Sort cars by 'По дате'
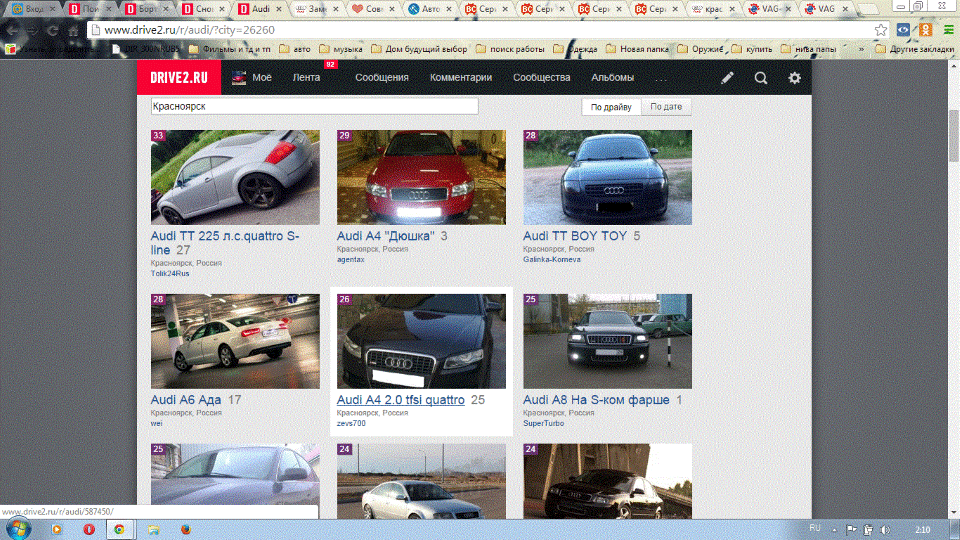Image resolution: width=960 pixels, height=540 pixels. point(666,107)
